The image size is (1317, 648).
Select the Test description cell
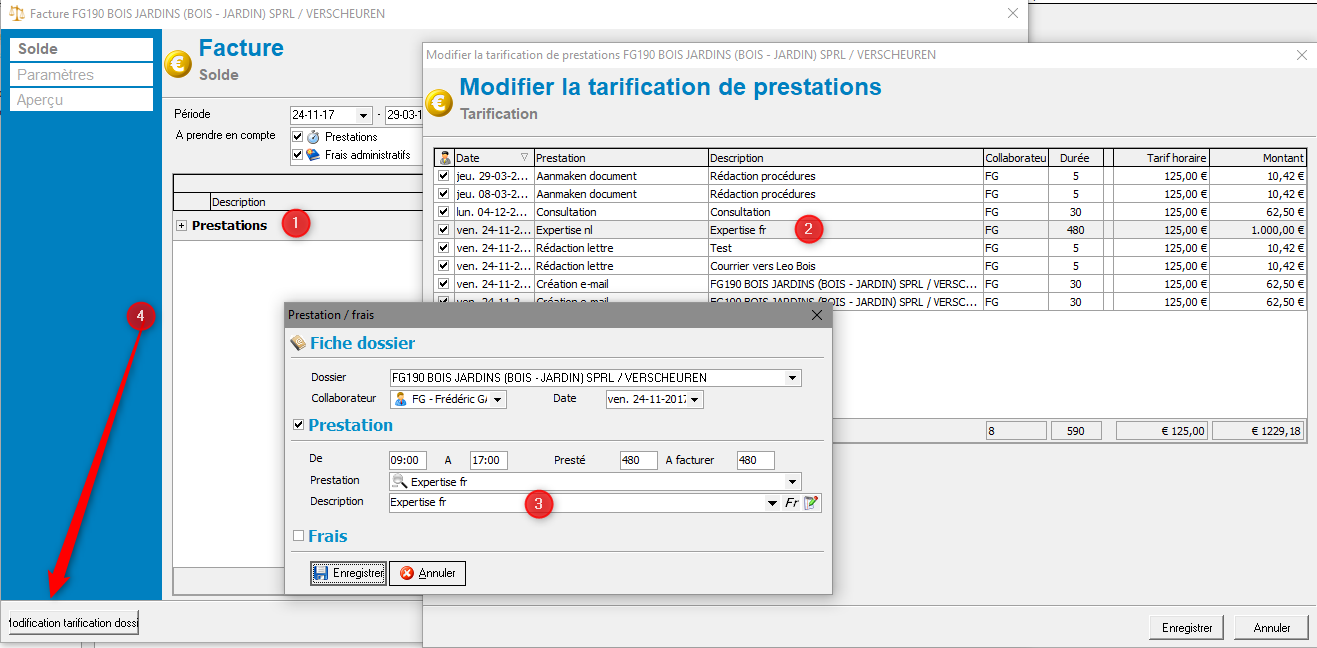point(846,248)
